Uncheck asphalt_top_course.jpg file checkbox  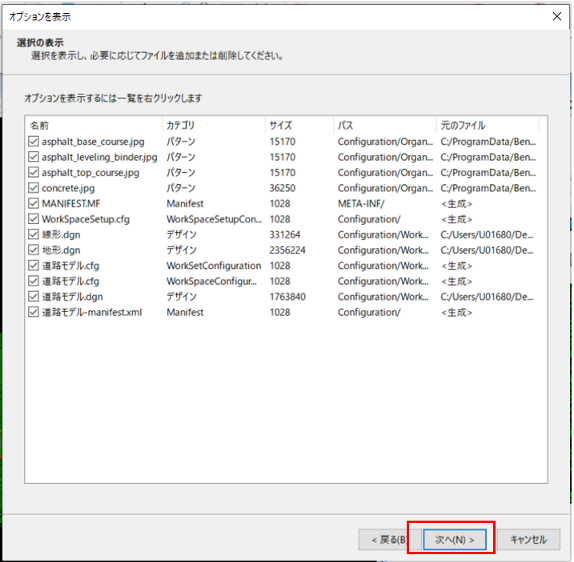coord(33,172)
